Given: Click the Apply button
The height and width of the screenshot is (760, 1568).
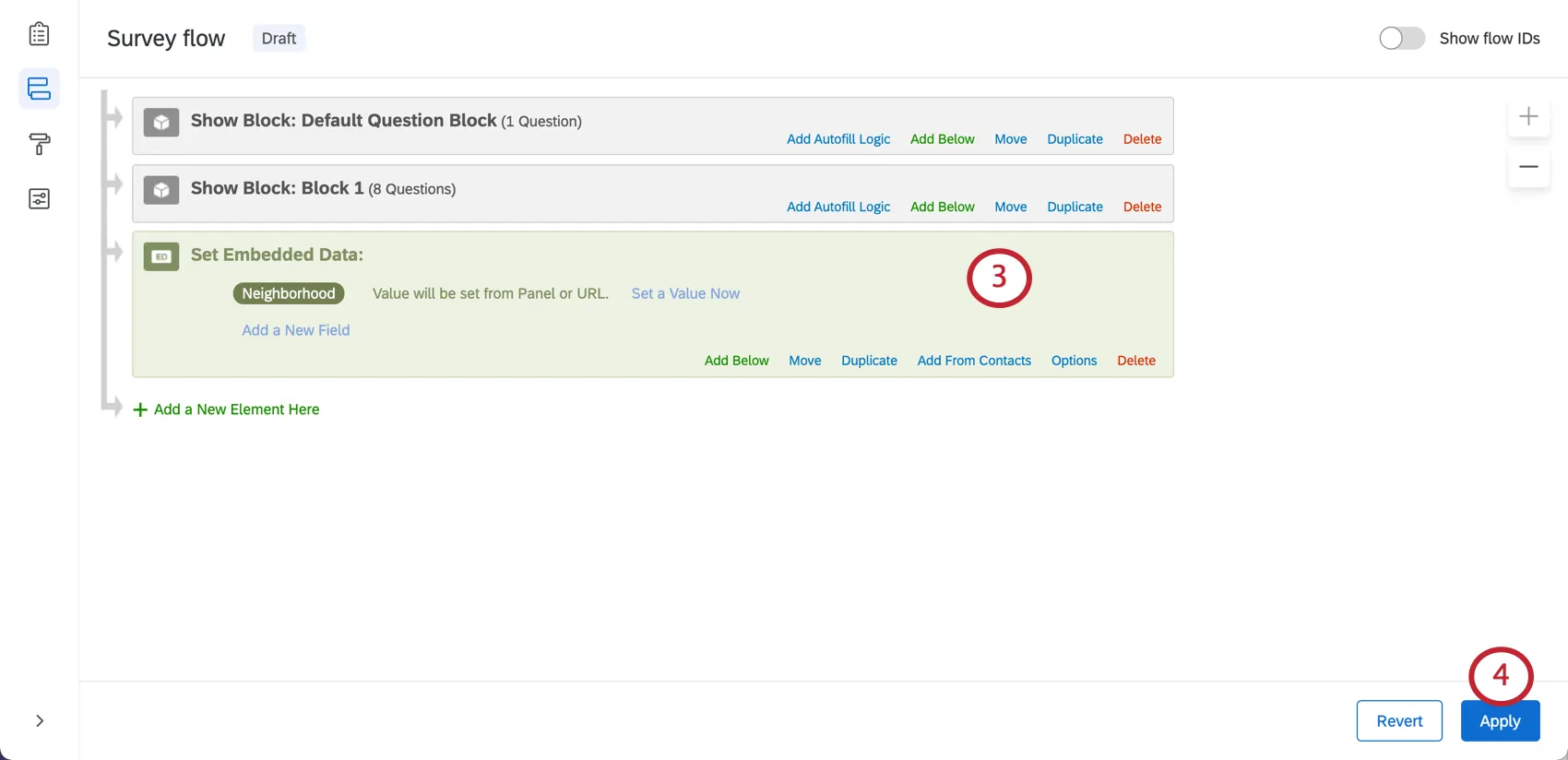Looking at the screenshot, I should 1500,721.
